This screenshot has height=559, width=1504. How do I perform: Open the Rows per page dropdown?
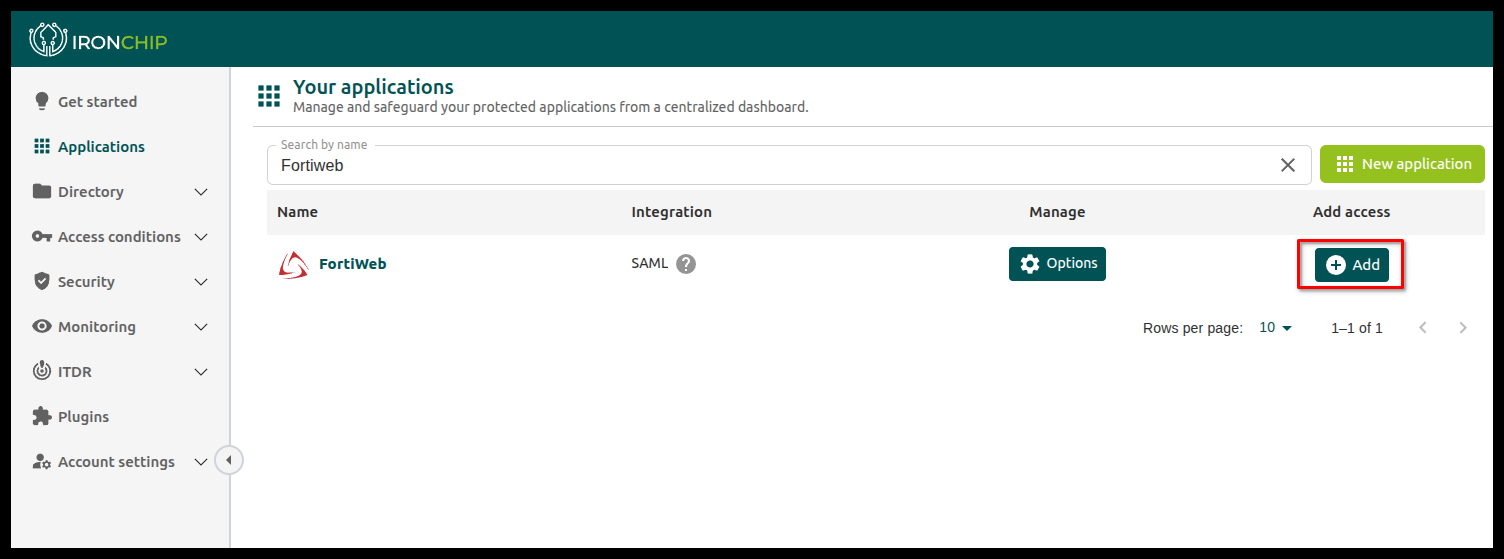[1275, 328]
